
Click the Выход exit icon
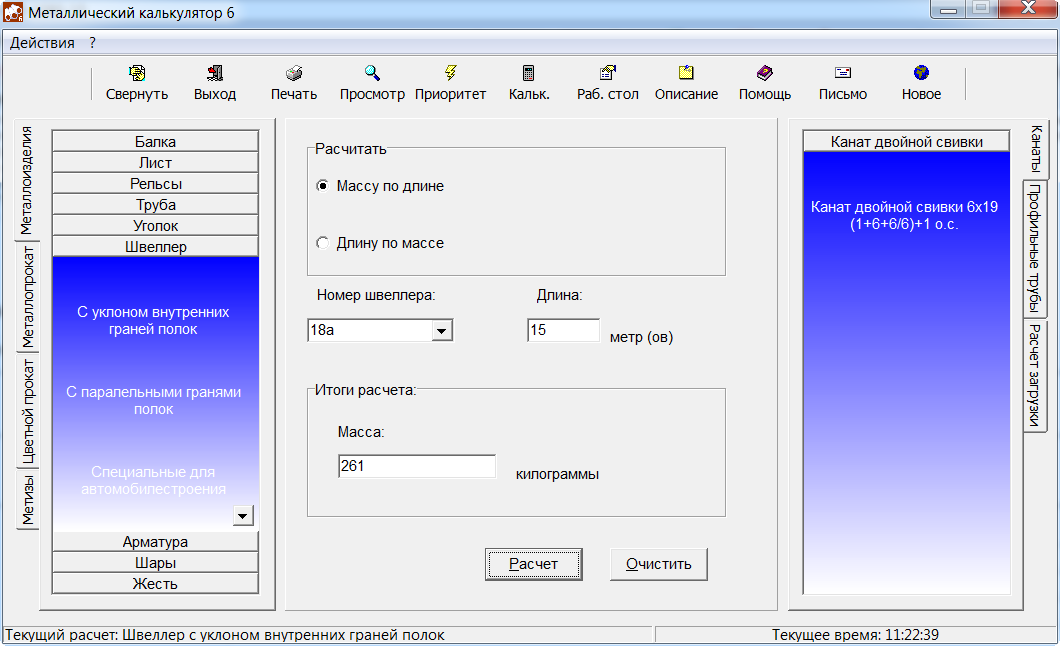click(215, 73)
